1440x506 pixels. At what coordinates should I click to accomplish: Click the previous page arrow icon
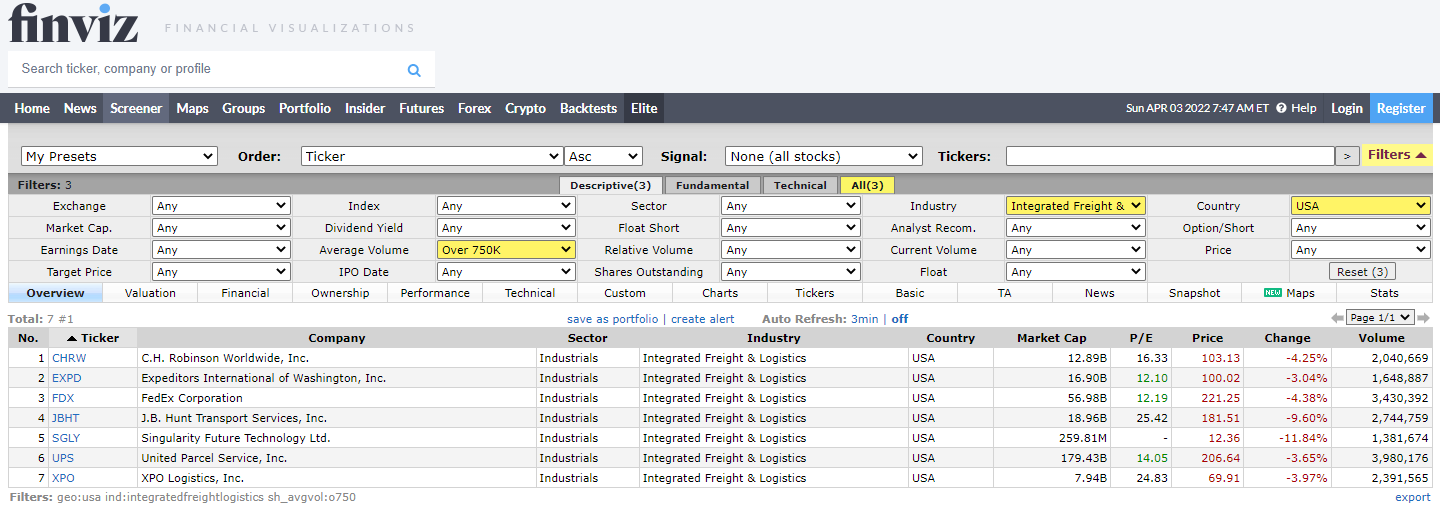coord(1337,318)
